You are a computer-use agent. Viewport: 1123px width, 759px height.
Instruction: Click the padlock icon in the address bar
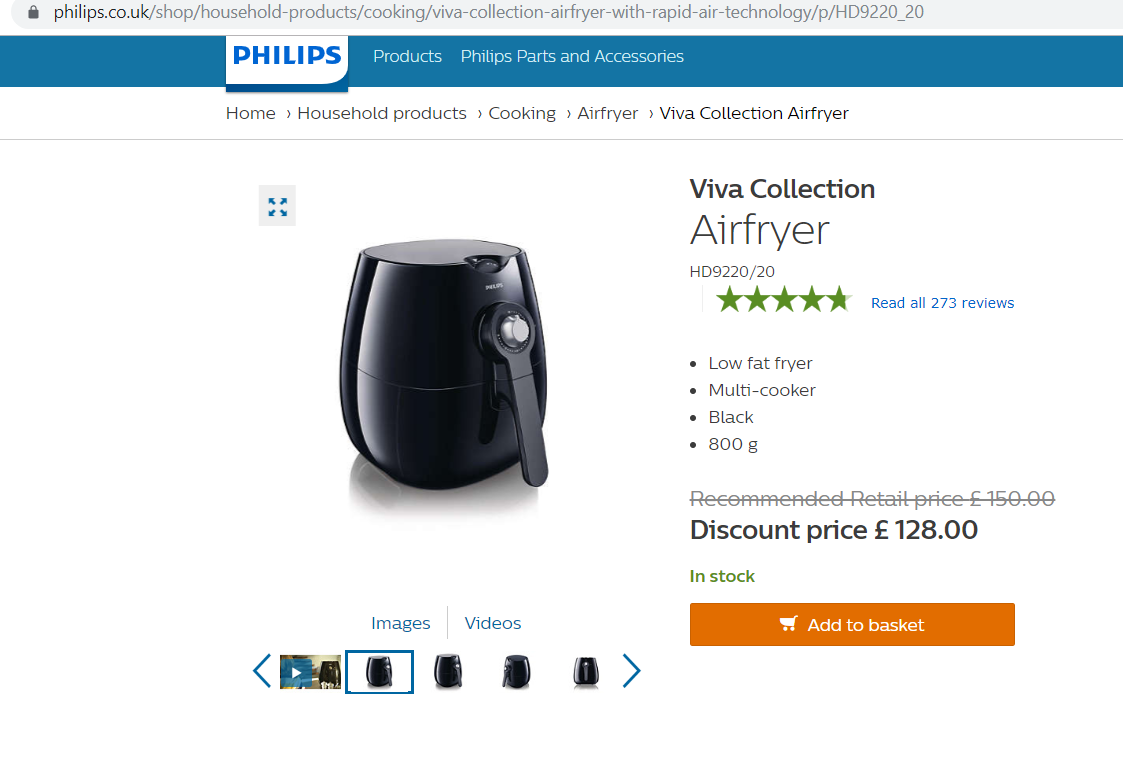33,12
